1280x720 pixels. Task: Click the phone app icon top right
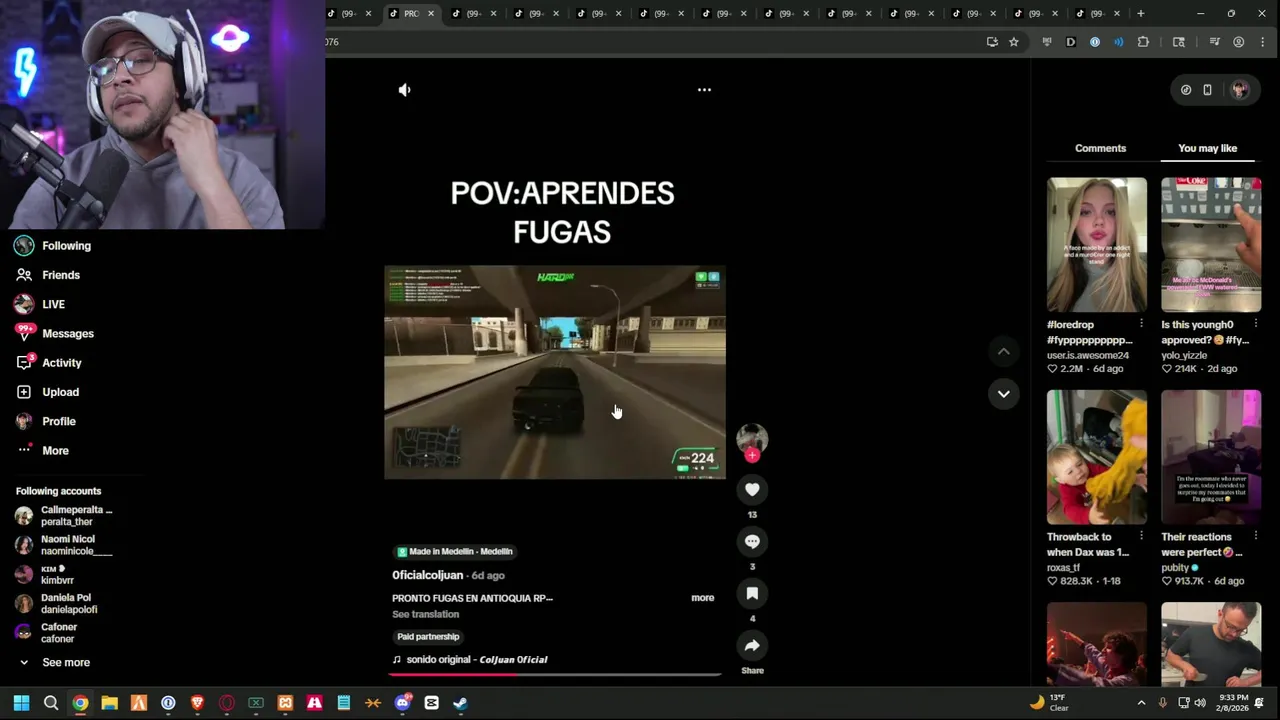pos(1207,90)
